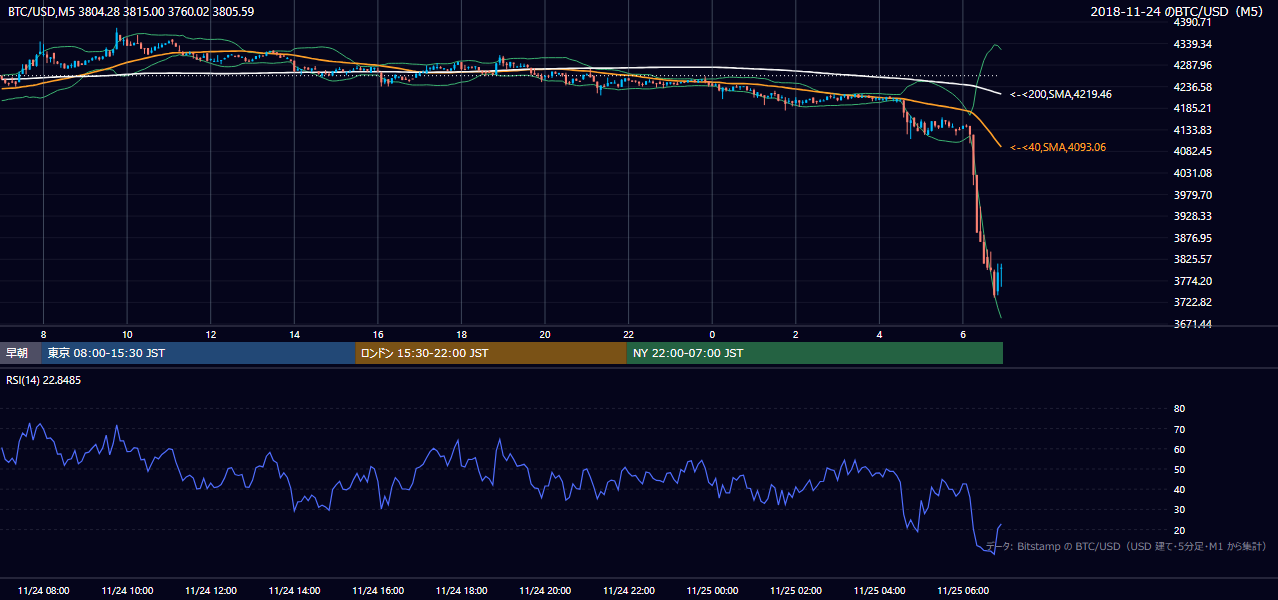Click the 40 SMA label reading 4093.06

coord(1057,147)
